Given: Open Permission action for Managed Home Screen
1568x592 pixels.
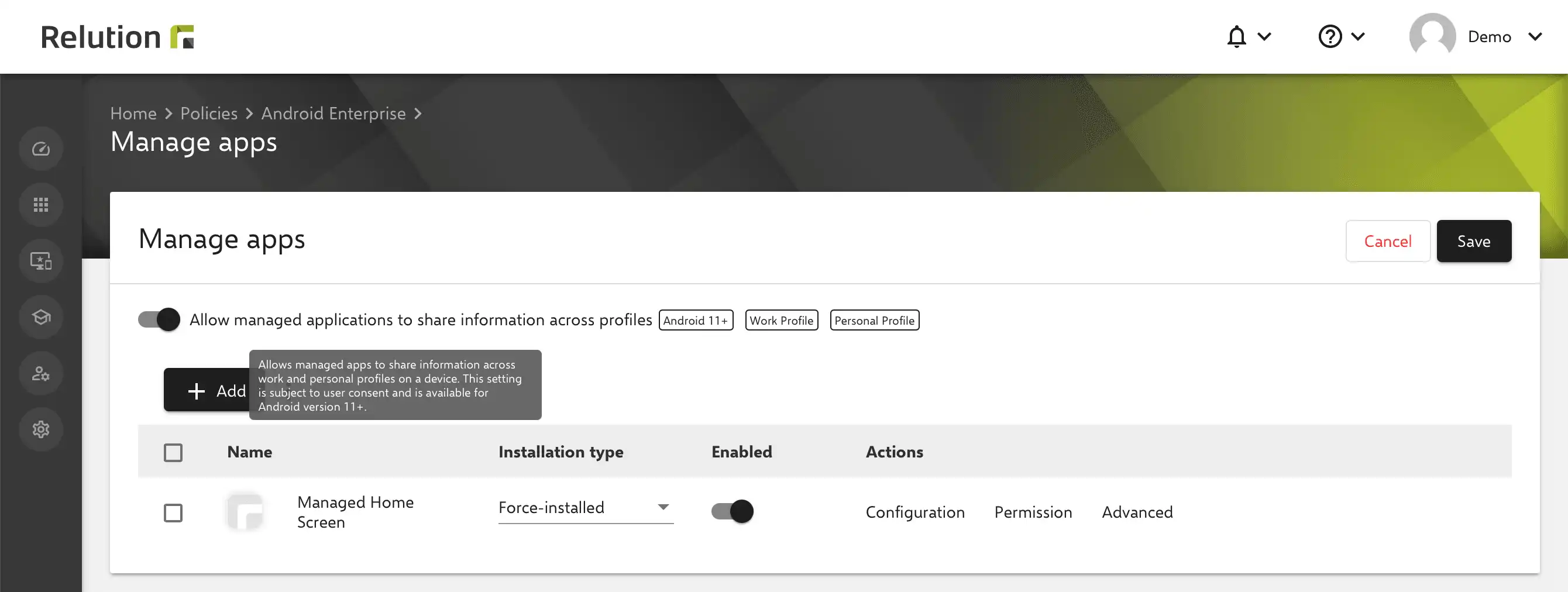Looking at the screenshot, I should pyautogui.click(x=1033, y=512).
